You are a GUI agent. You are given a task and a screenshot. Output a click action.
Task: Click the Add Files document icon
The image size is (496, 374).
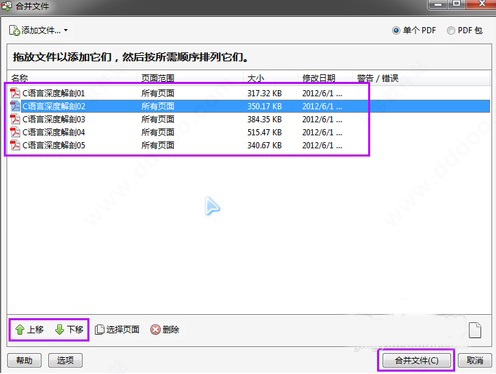point(14,30)
